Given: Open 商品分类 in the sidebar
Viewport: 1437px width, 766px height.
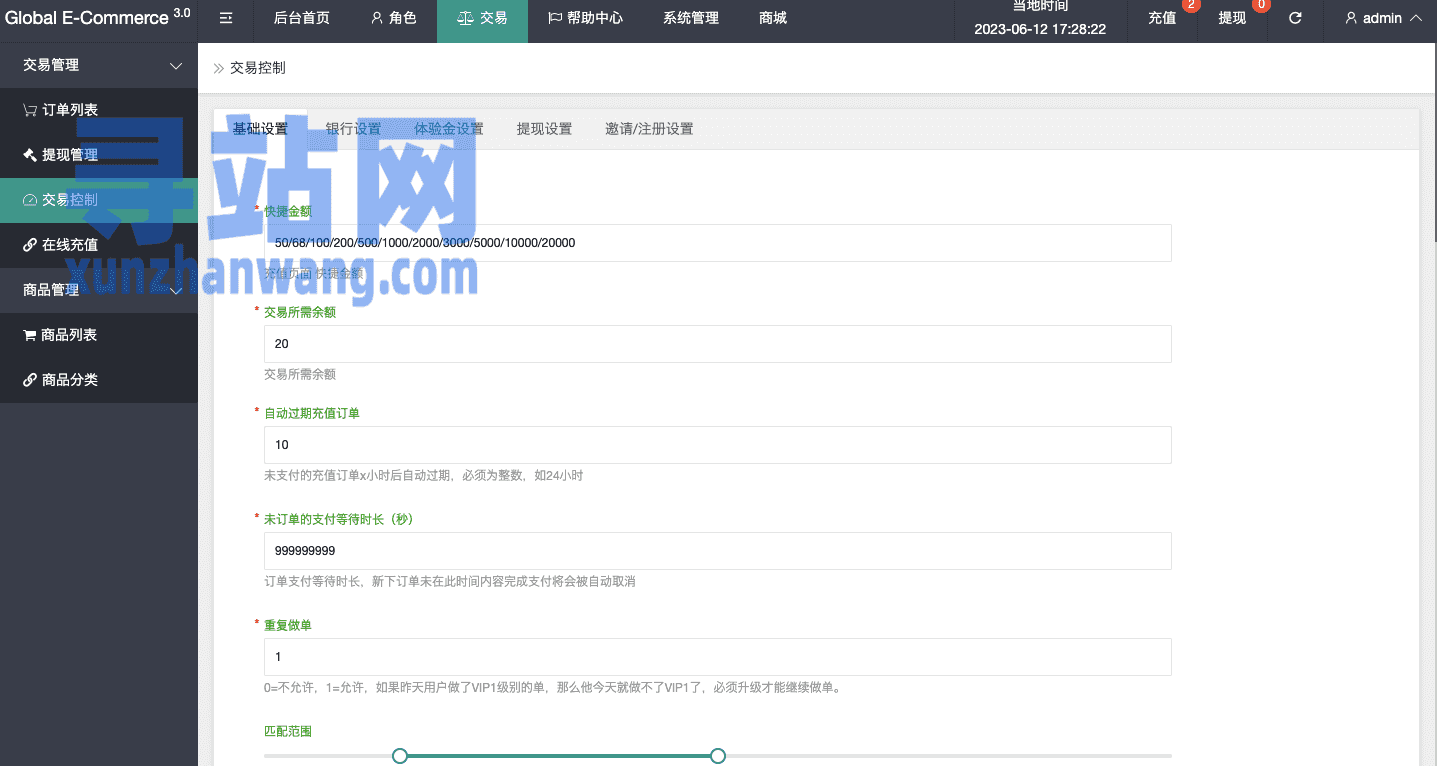Looking at the screenshot, I should (x=69, y=380).
